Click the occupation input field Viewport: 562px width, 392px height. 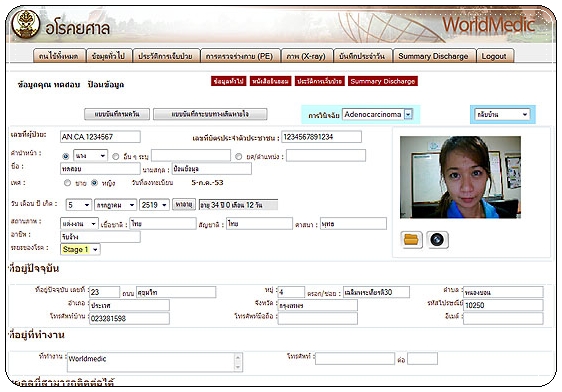coord(100,236)
